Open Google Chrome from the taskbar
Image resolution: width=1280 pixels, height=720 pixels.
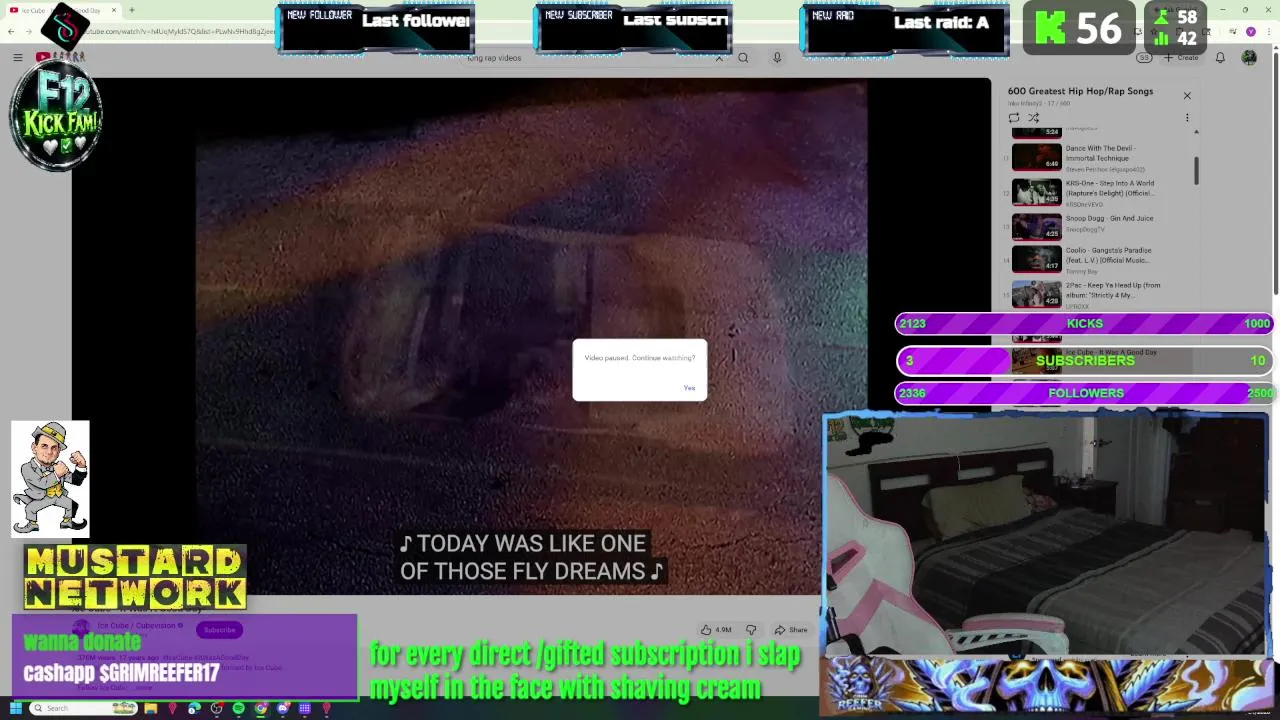pos(261,708)
